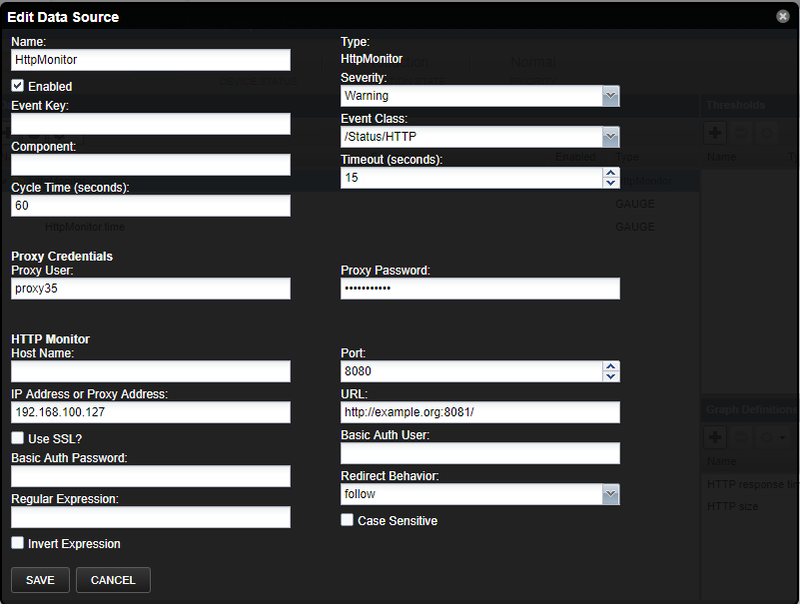
Task: Click the add icon in the background Graph Definitions panel
Action: tap(715, 437)
